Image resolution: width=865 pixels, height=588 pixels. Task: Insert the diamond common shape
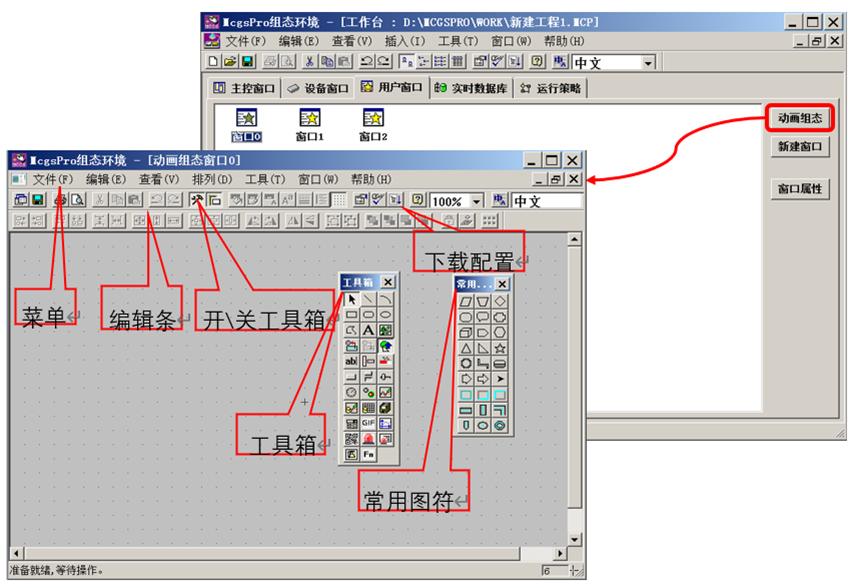[500, 302]
